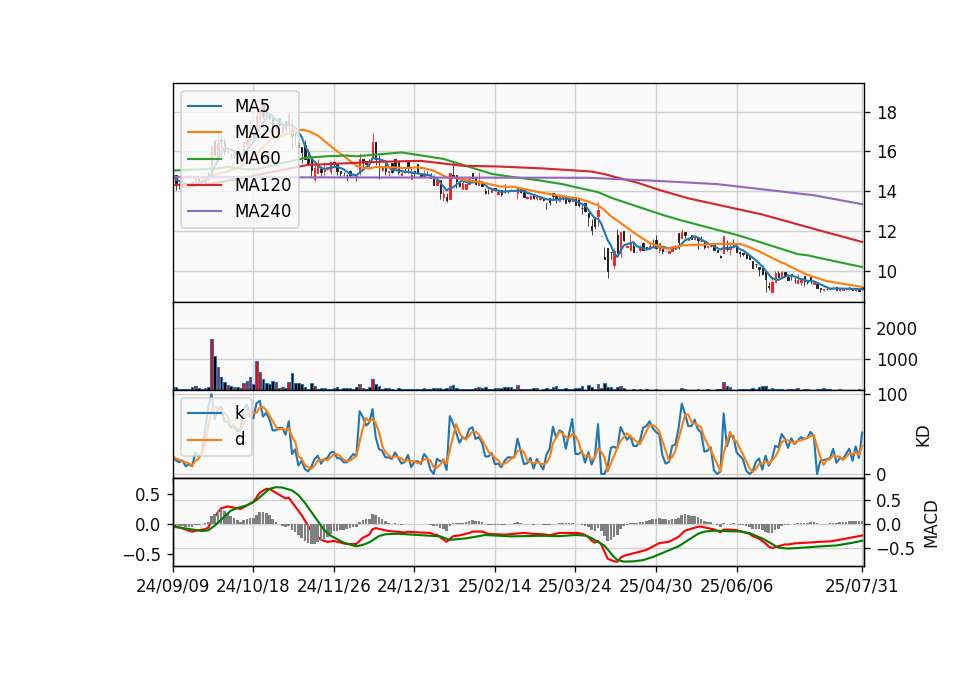Click the KD vertical axis title
This screenshot has height=690, width=960.
[x=923, y=436]
